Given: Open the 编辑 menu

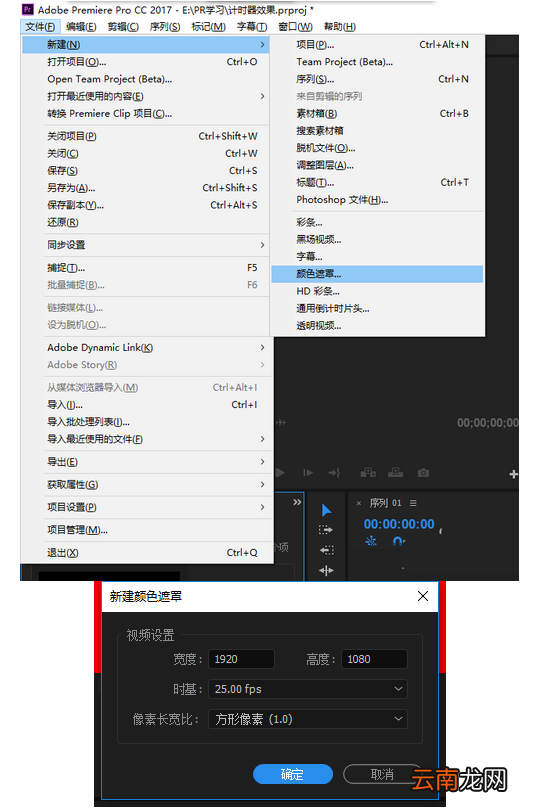Looking at the screenshot, I should click(x=81, y=27).
